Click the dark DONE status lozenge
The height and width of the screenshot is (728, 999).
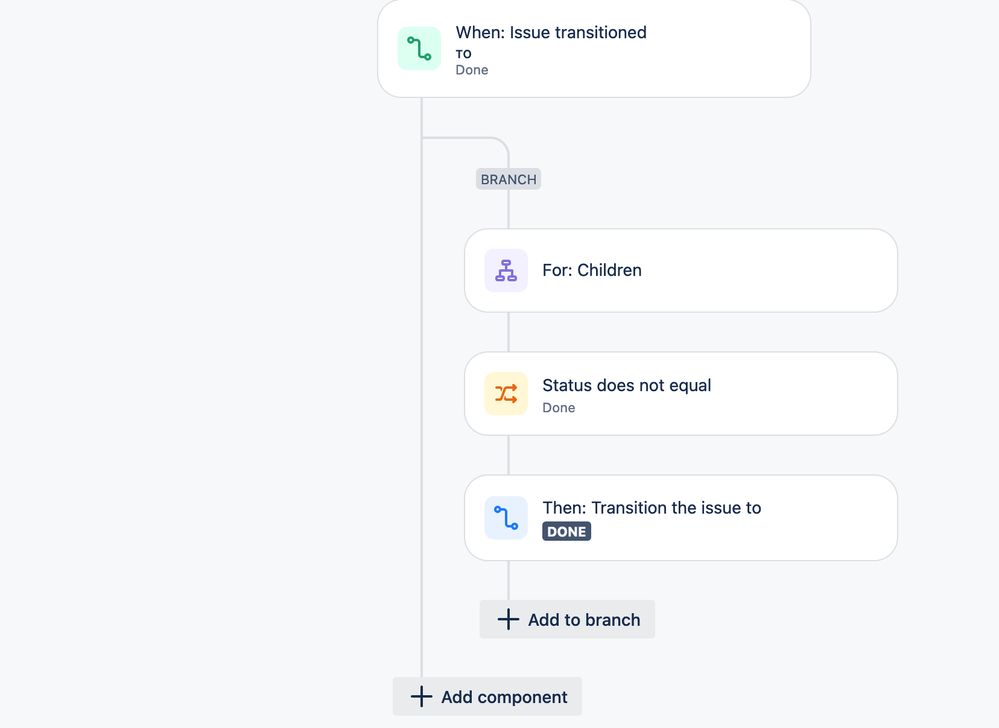[x=566, y=531]
